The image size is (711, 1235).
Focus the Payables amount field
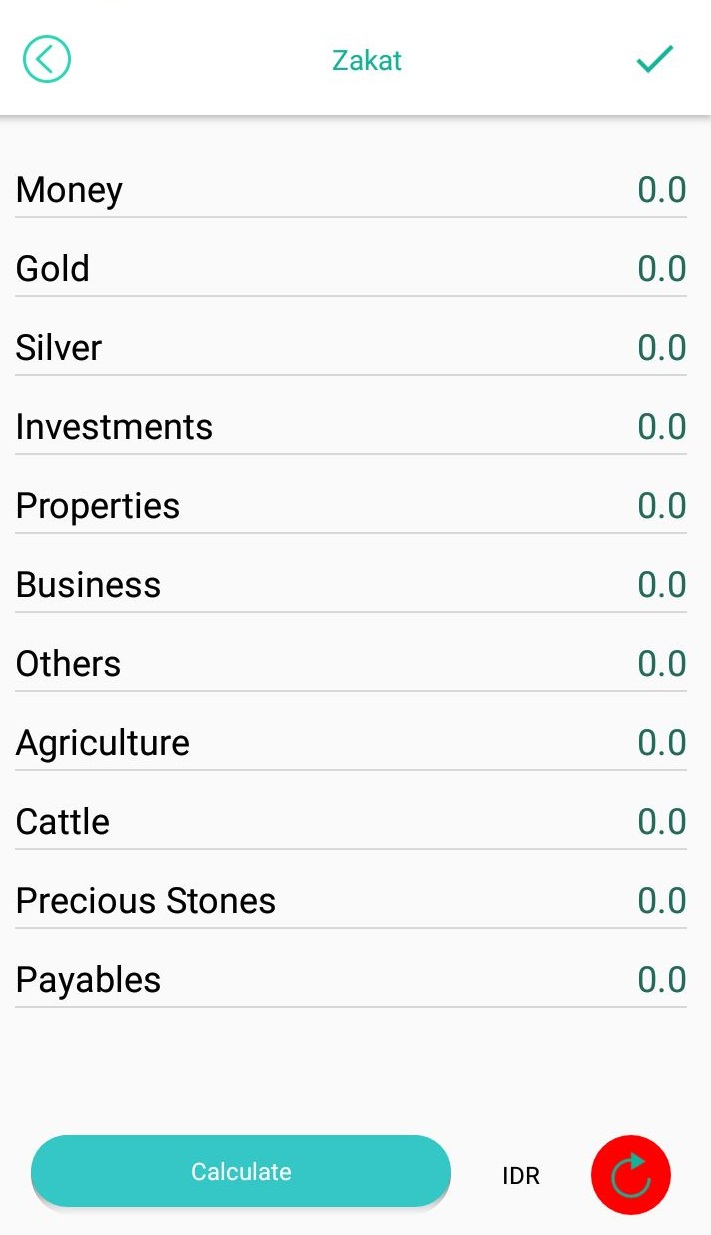click(661, 980)
